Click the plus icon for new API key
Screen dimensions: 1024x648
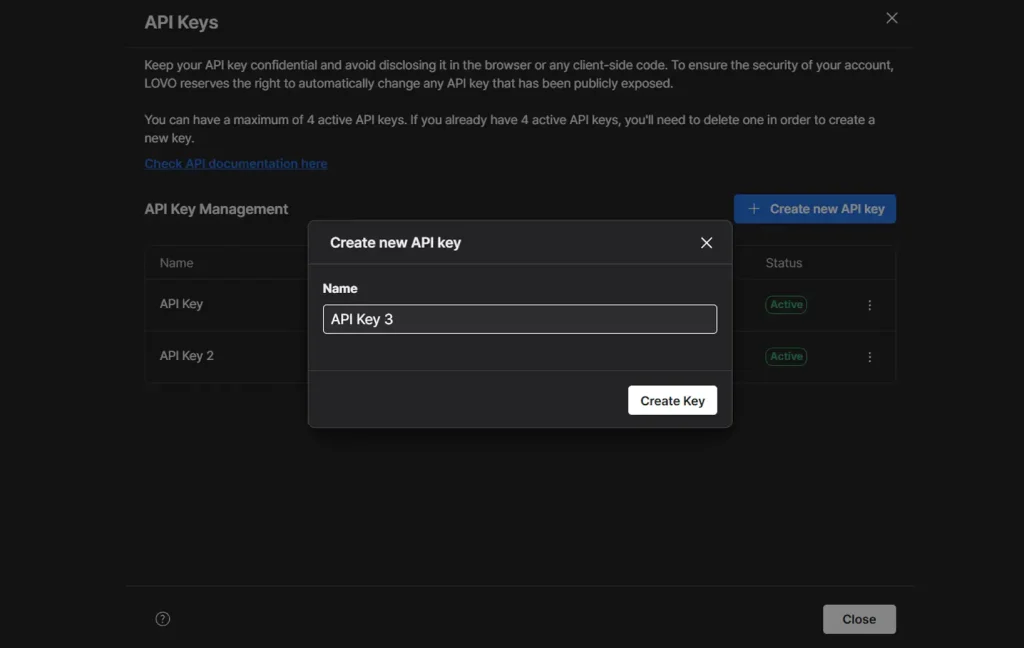click(x=754, y=209)
